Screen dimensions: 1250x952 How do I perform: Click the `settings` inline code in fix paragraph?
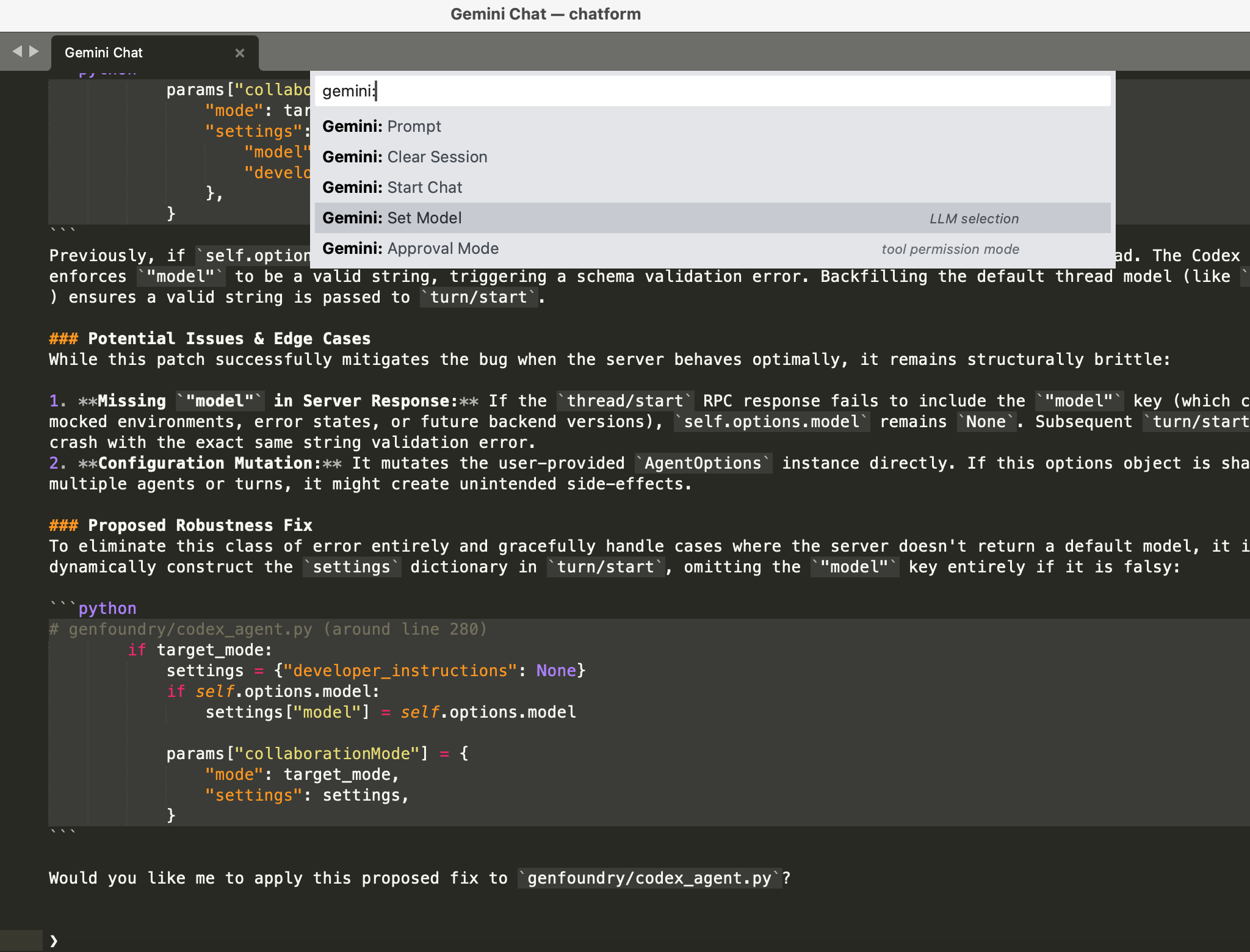point(352,567)
